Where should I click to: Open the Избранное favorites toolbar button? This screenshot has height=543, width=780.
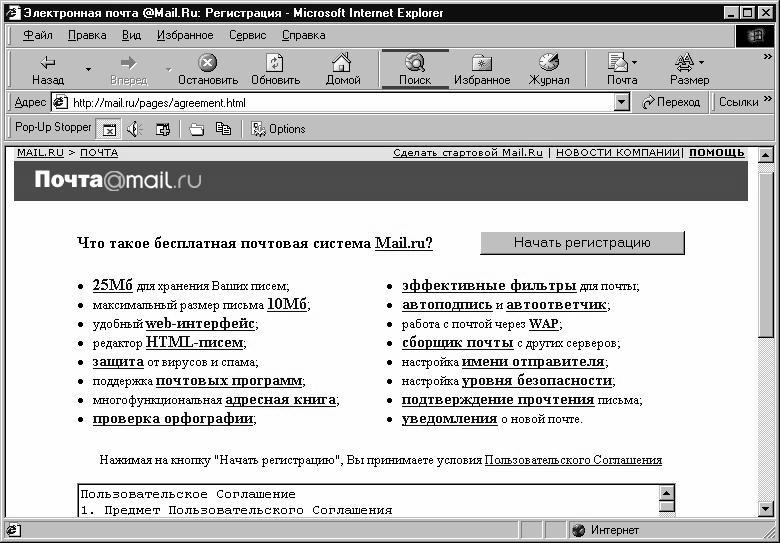(x=482, y=69)
